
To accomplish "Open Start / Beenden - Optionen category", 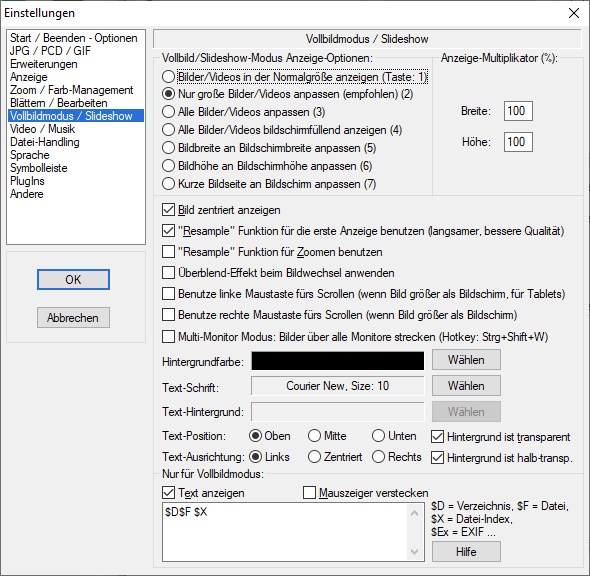I will pos(74,38).
